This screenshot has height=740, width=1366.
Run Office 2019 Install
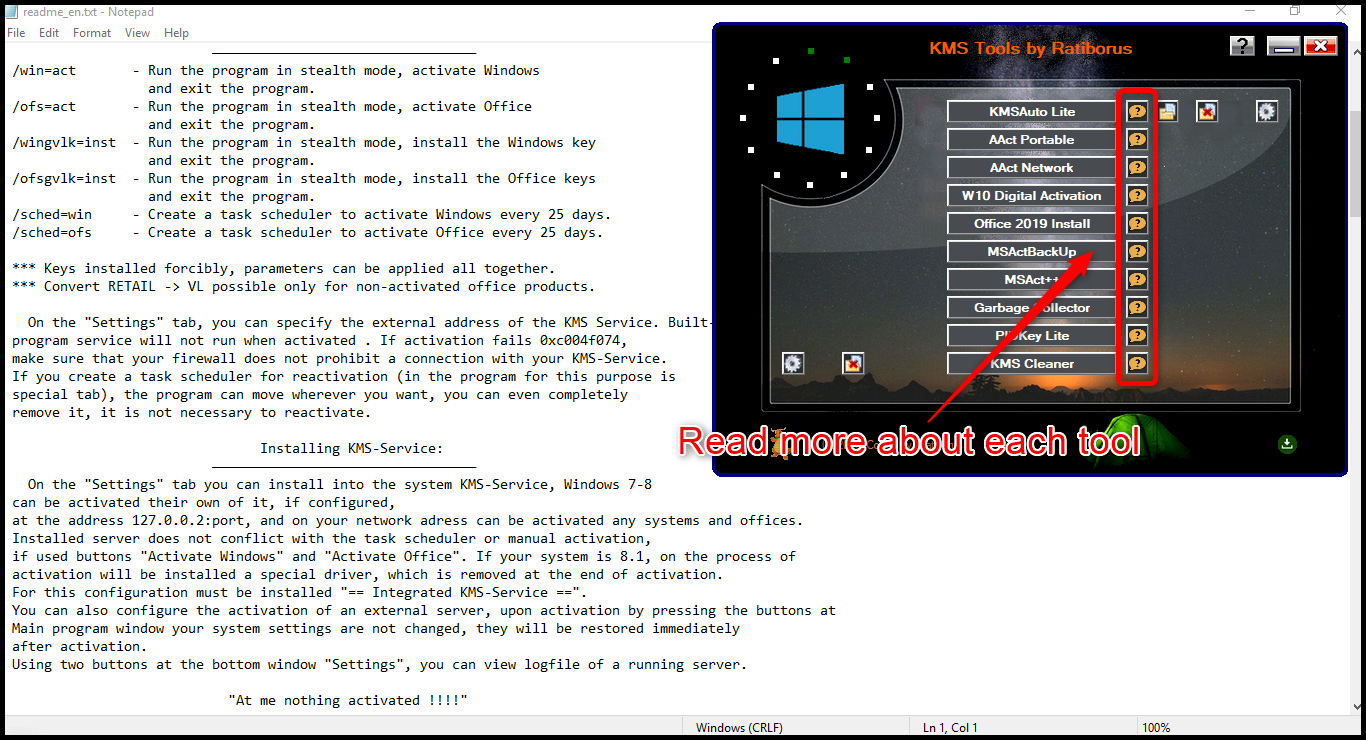pyautogui.click(x=1032, y=224)
